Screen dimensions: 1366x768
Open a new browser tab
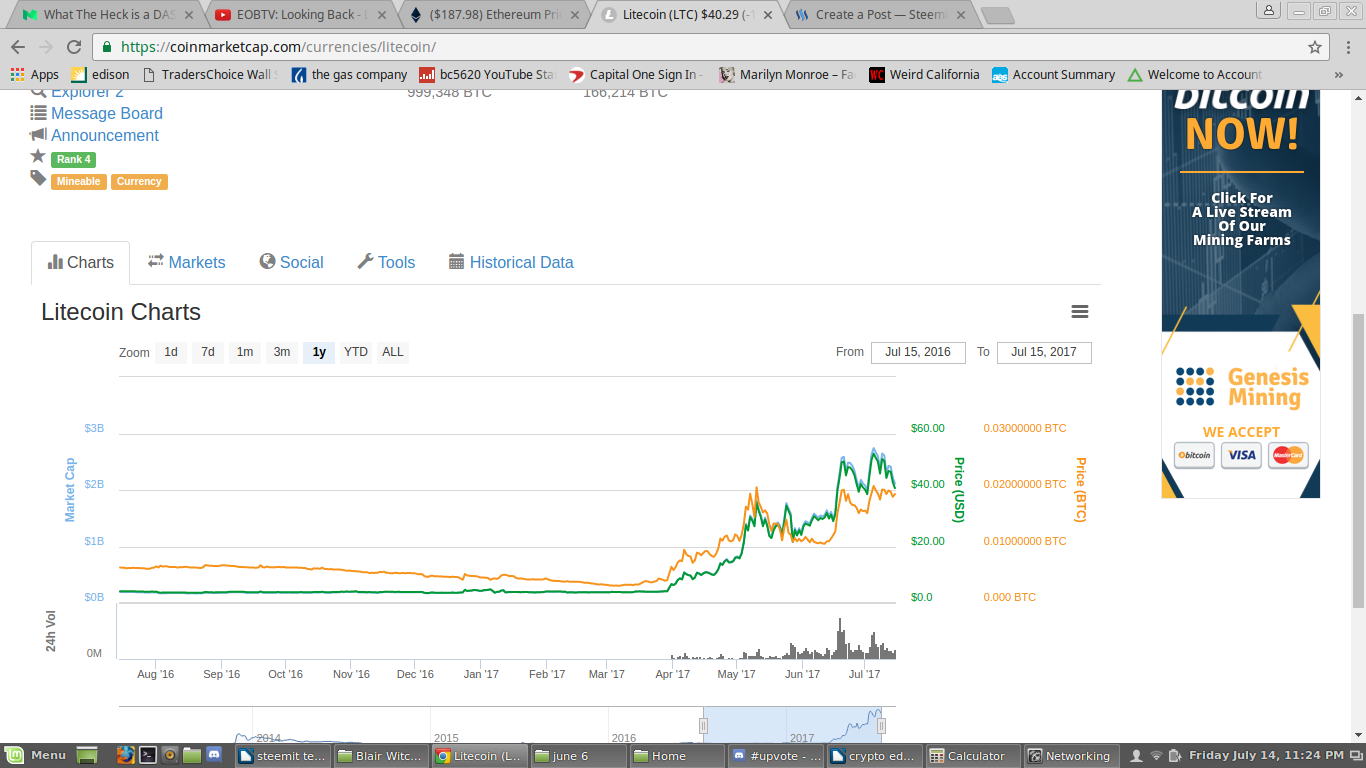tap(997, 16)
